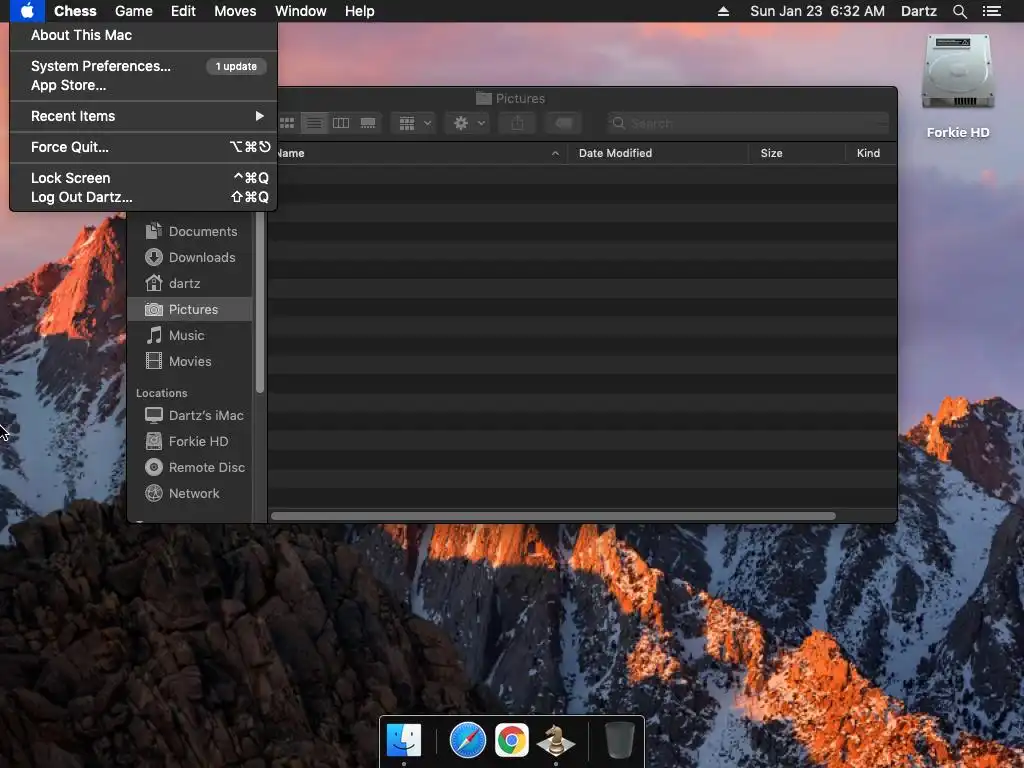This screenshot has width=1024, height=768.
Task: Open the Moves menu
Action: point(235,11)
